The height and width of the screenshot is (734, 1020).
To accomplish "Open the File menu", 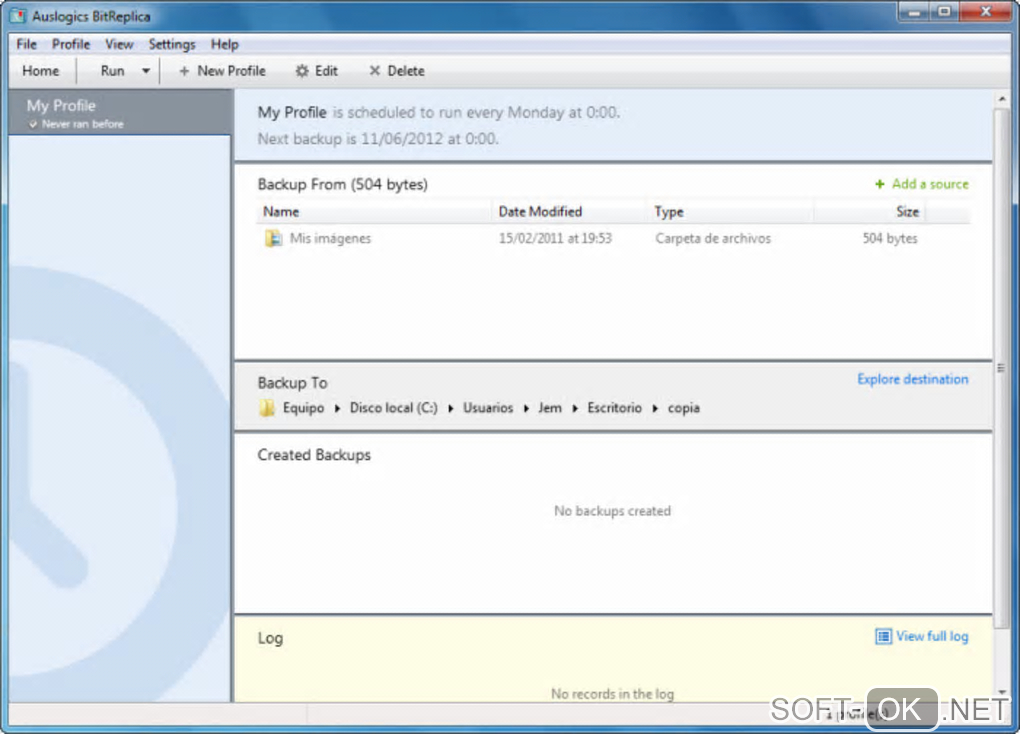I will click(x=27, y=44).
